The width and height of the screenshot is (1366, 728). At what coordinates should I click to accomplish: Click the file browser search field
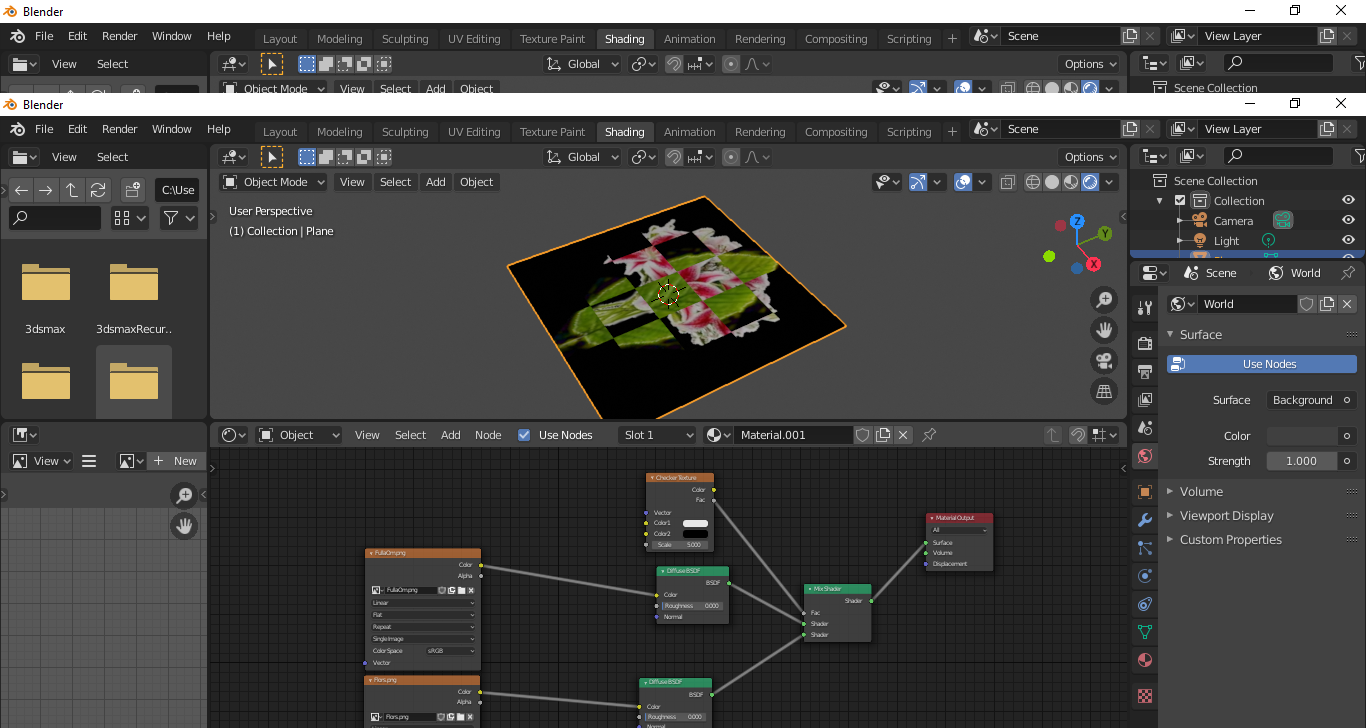click(x=56, y=217)
